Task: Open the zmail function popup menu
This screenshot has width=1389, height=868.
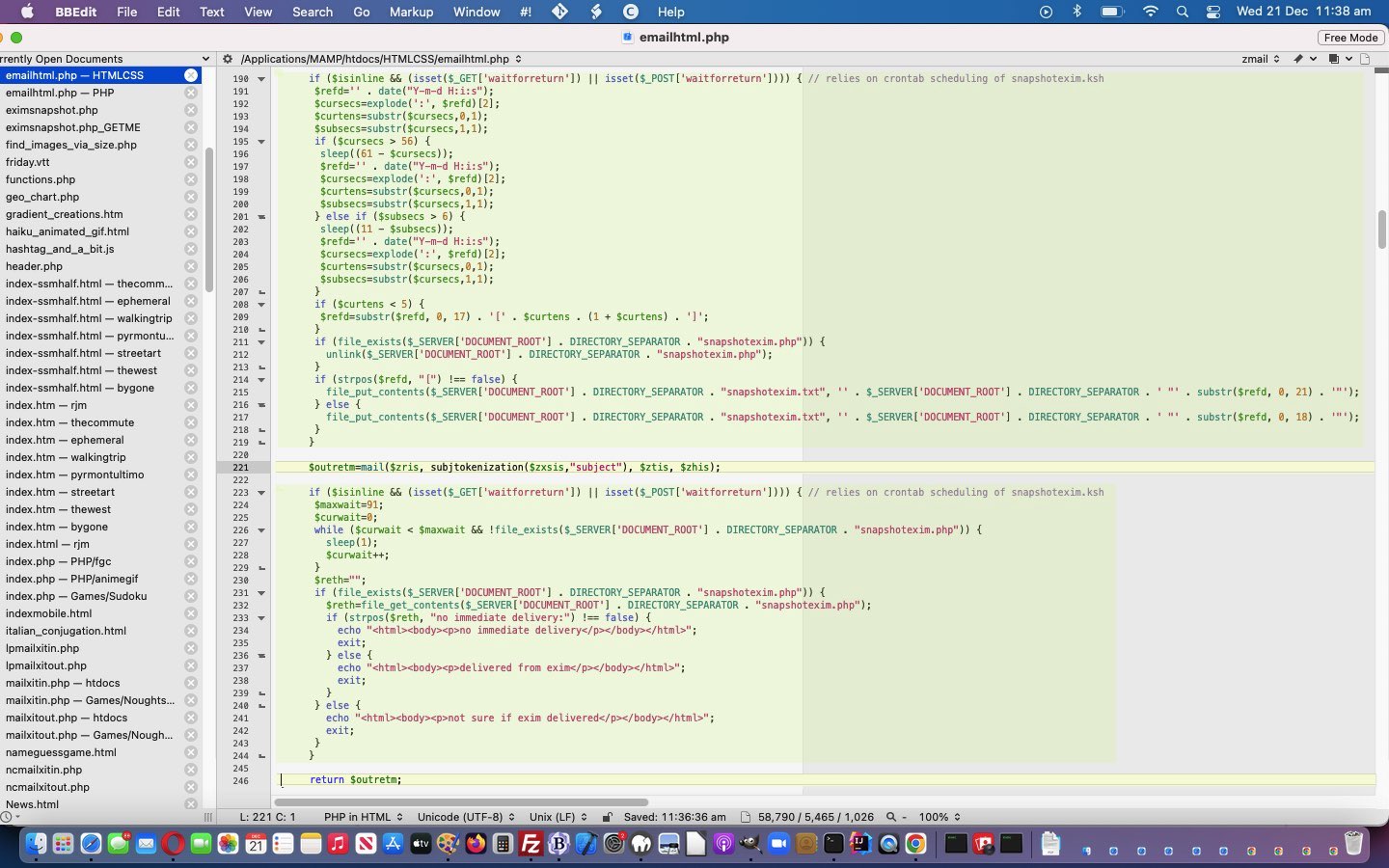Action: tap(1260, 59)
